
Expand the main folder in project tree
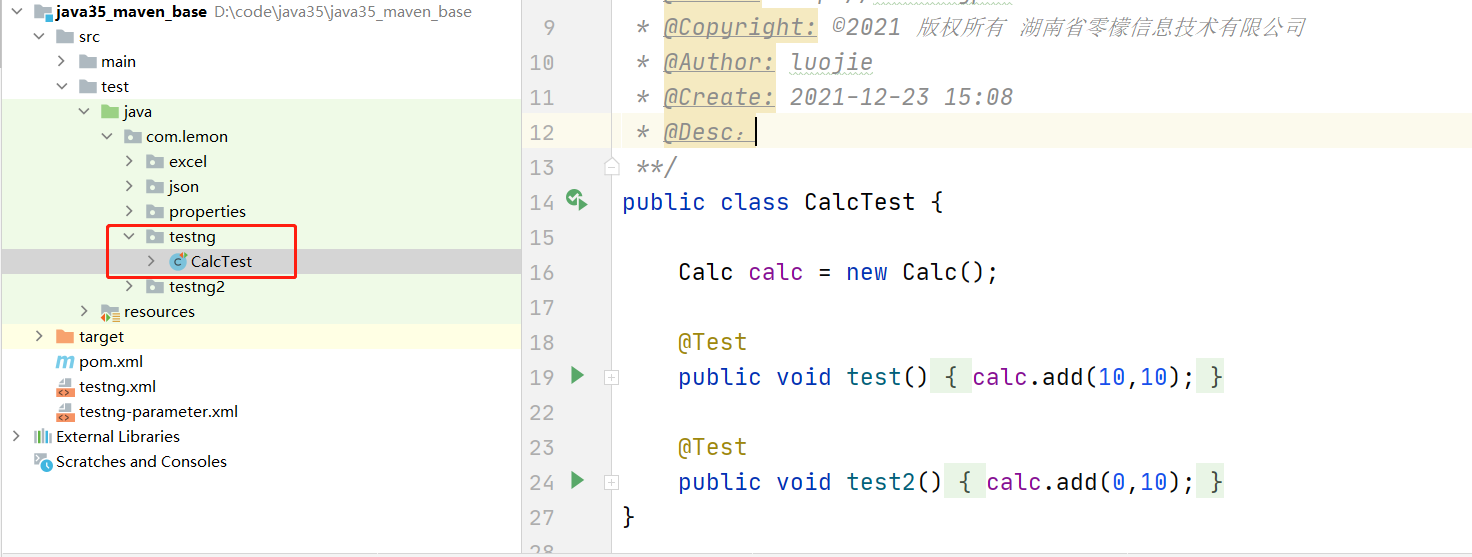point(62,62)
